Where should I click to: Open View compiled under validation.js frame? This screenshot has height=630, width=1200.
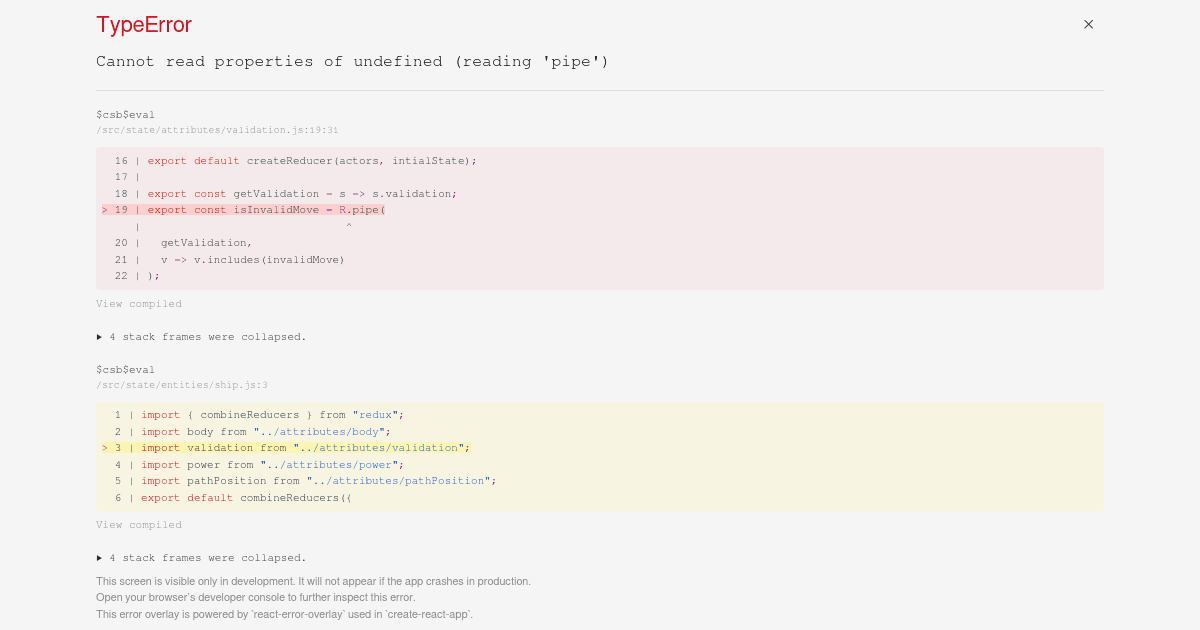coord(138,303)
